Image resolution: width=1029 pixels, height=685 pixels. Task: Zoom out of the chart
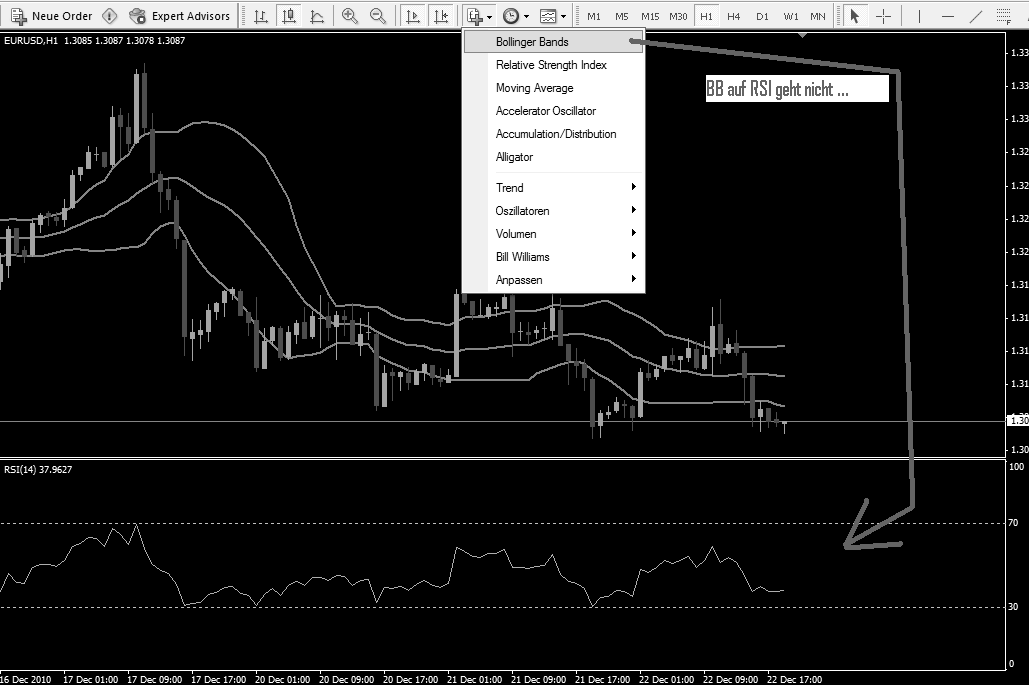click(378, 16)
